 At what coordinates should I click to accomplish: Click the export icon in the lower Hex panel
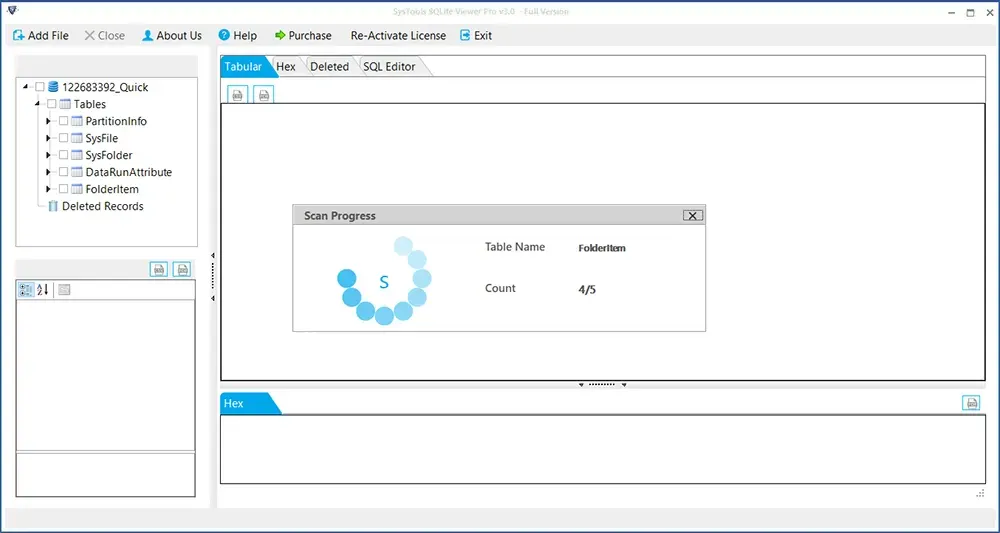[x=971, y=402]
